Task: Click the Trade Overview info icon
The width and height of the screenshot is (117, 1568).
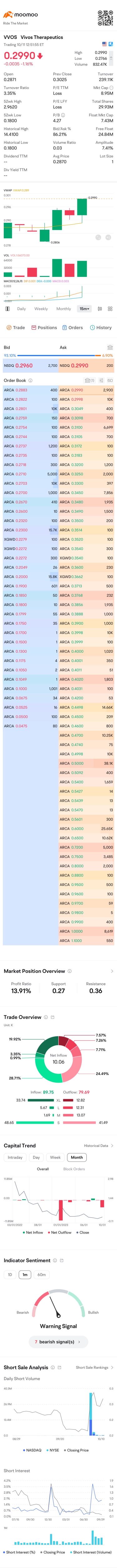Action: coord(46,1017)
